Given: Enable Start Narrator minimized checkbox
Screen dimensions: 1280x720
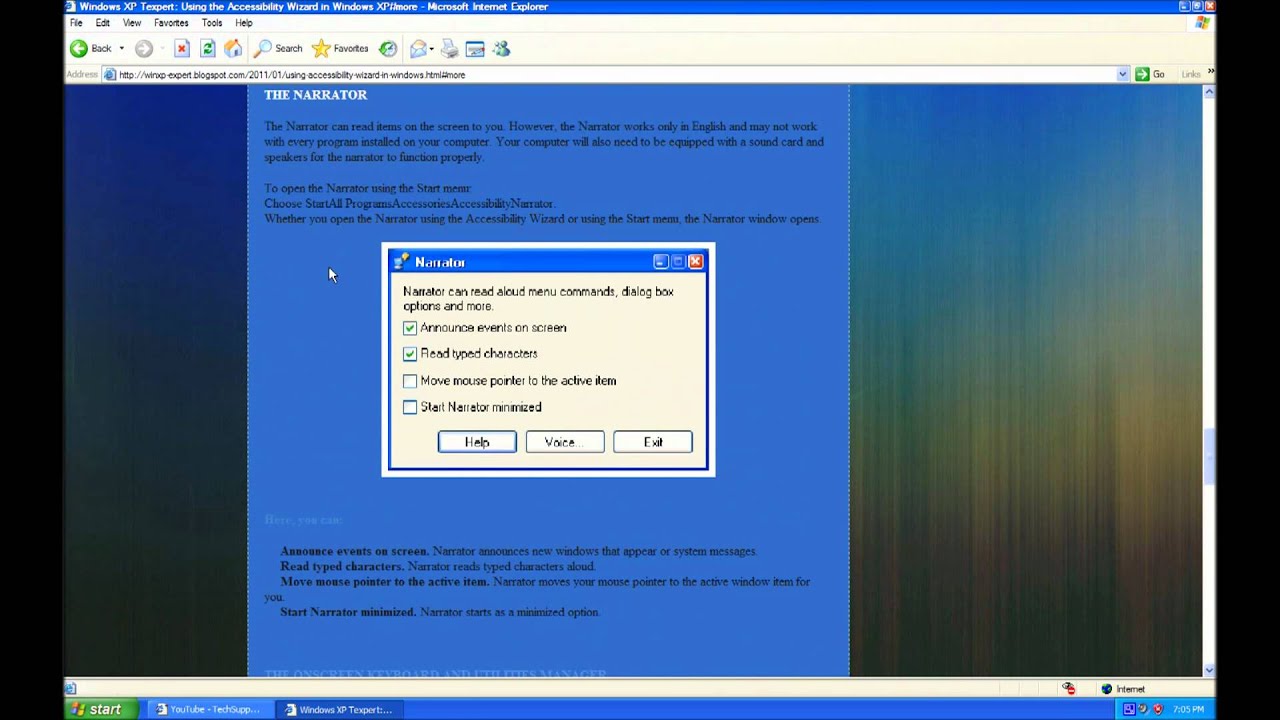Looking at the screenshot, I should coord(410,407).
